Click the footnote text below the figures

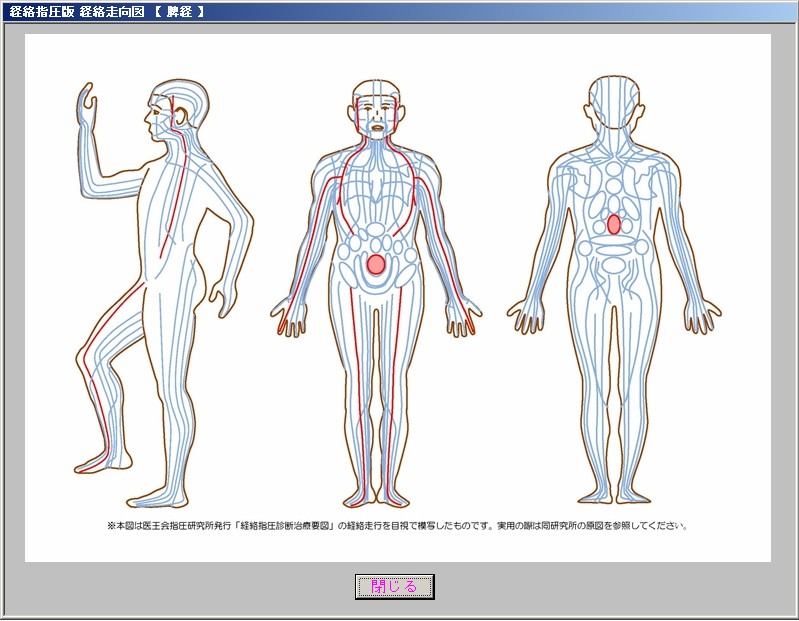[x=397, y=525]
